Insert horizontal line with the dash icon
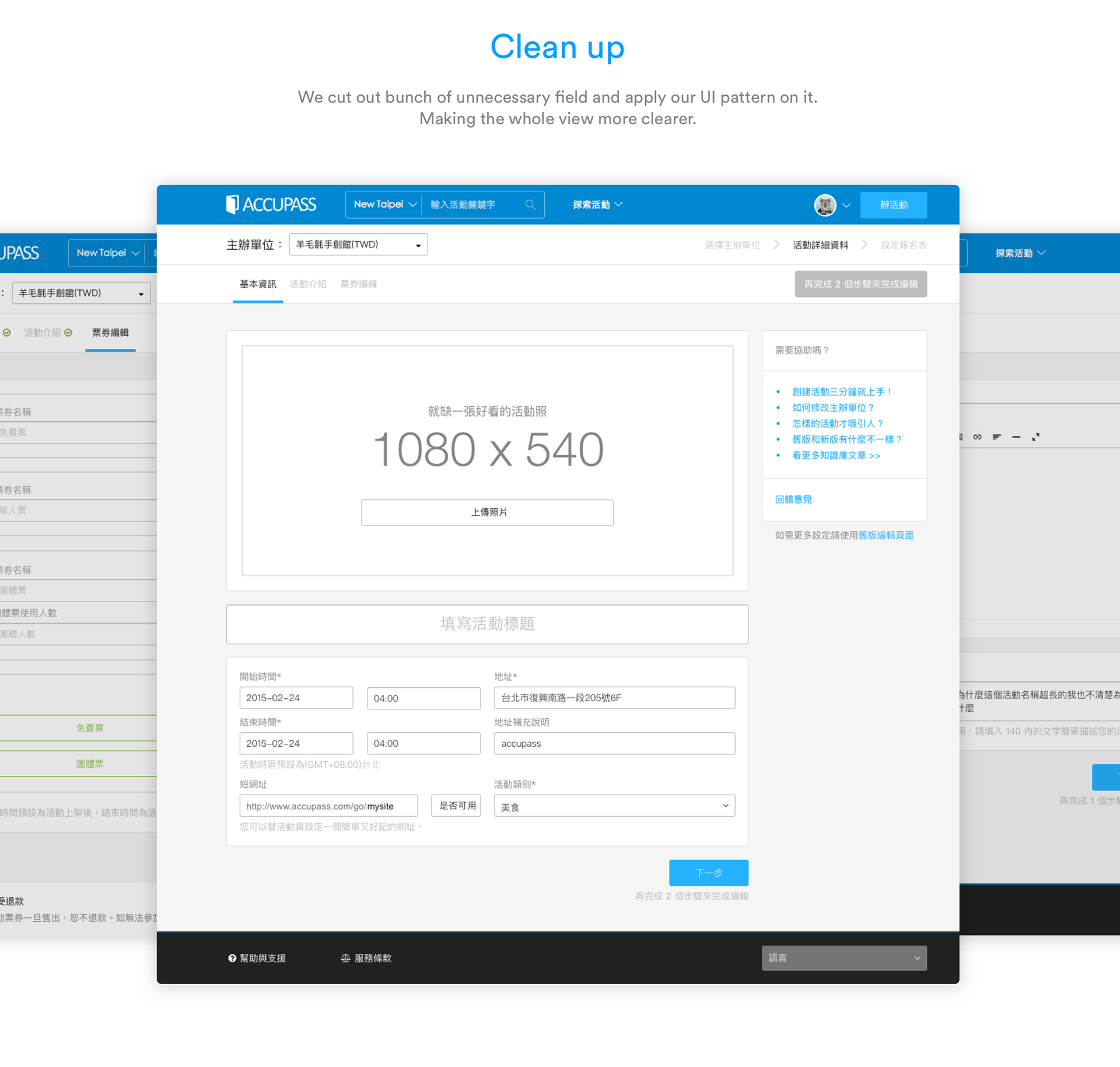 pos(1016,437)
